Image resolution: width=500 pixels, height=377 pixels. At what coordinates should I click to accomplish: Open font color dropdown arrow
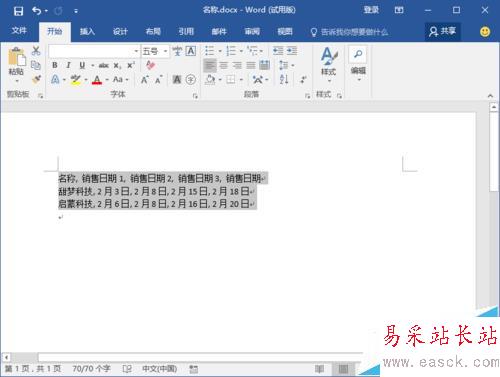pyautogui.click(x=107, y=80)
